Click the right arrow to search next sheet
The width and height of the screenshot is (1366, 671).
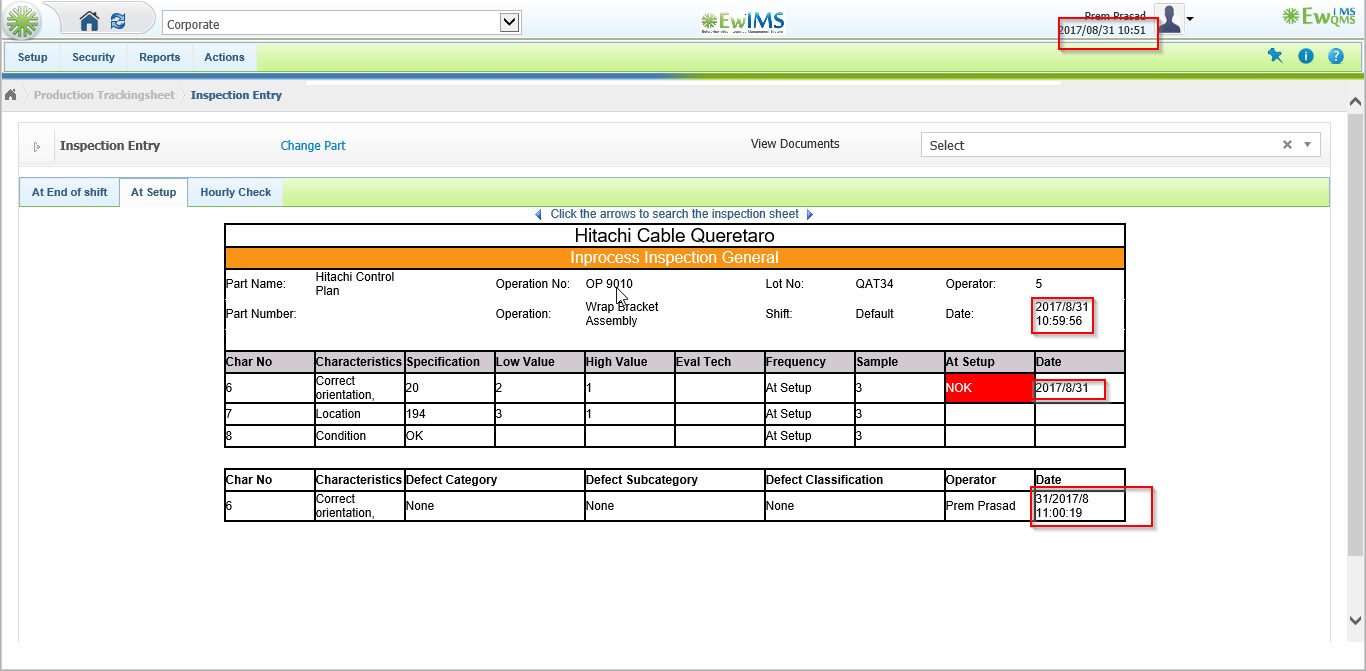tap(810, 214)
